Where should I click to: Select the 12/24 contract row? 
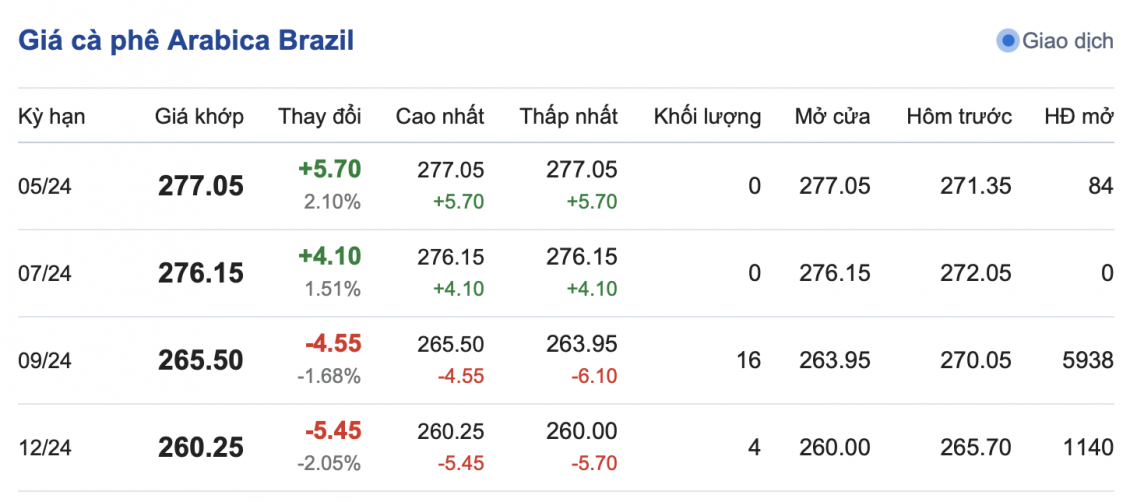(x=45, y=447)
